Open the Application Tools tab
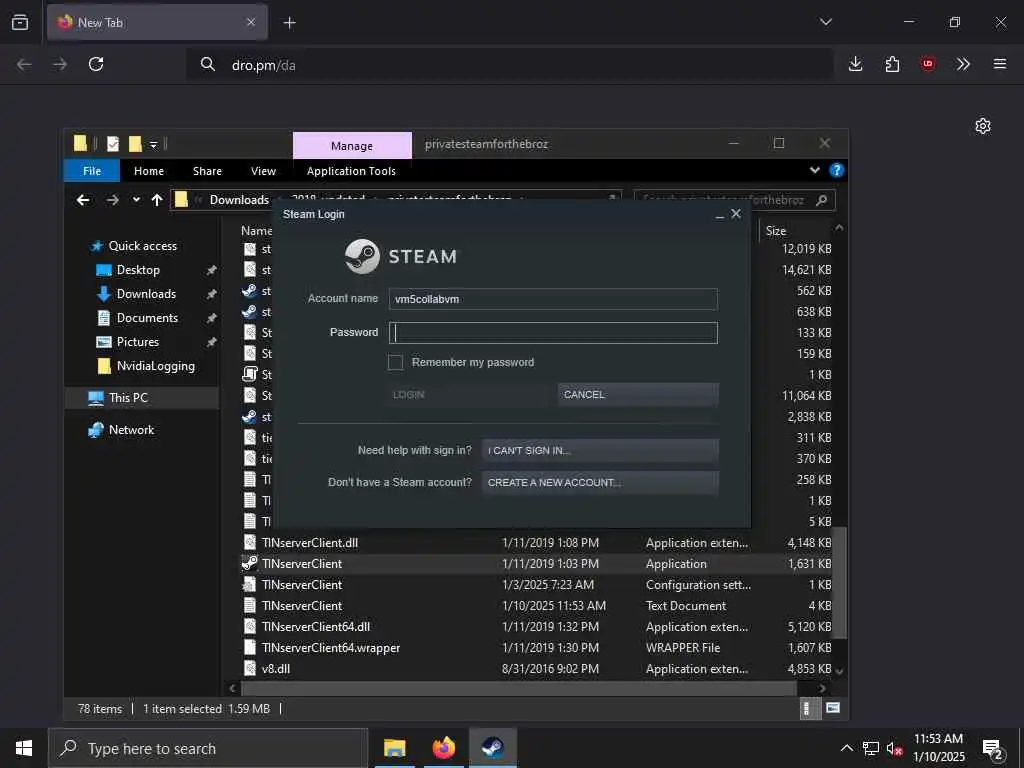This screenshot has width=1024, height=768. coord(351,171)
